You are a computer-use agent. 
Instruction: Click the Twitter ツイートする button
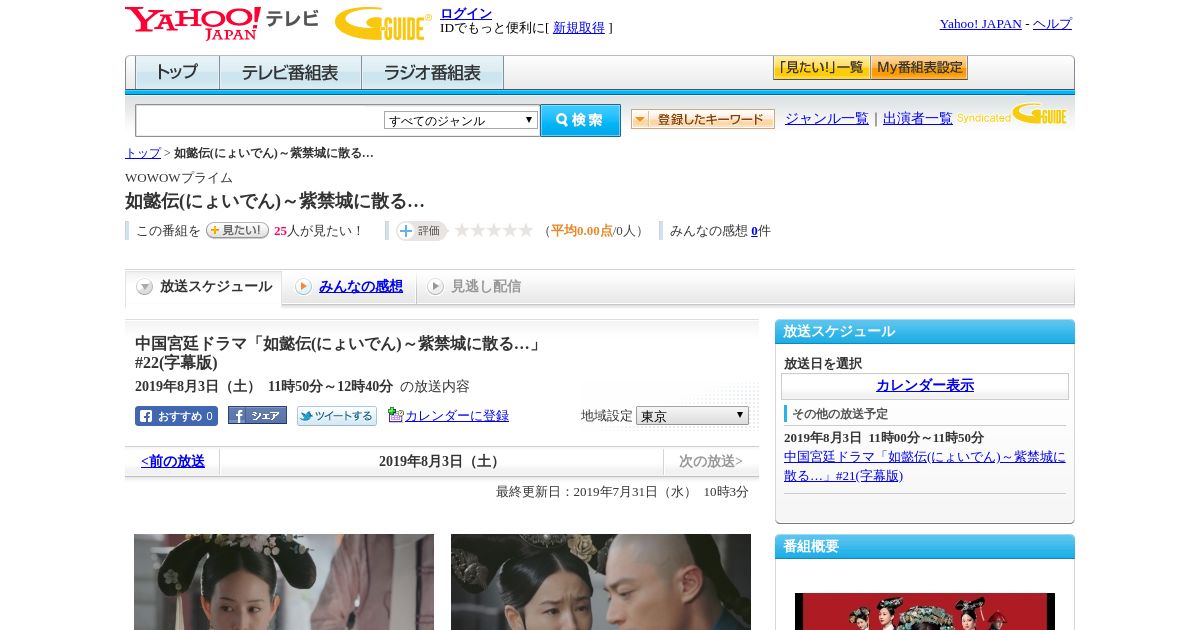tap(337, 416)
